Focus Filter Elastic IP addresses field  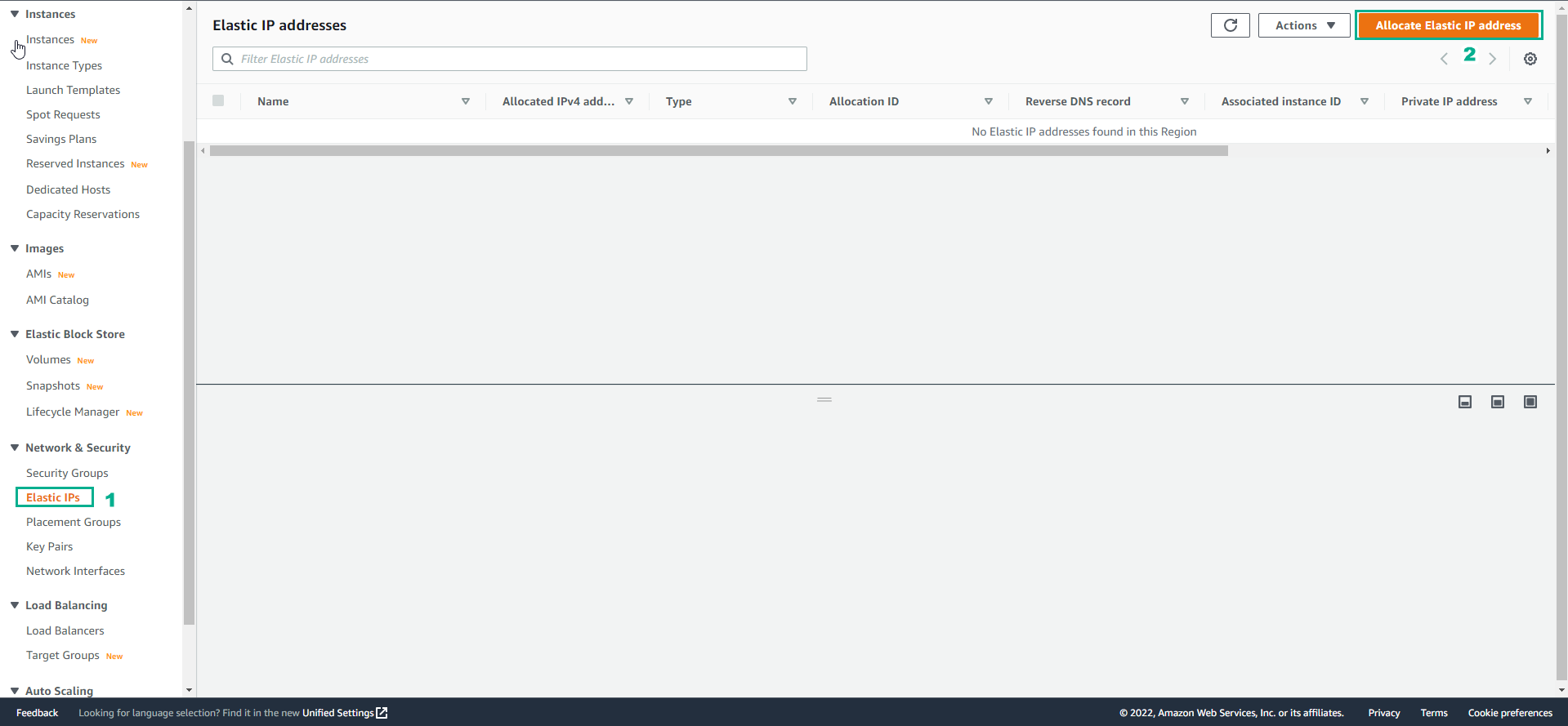[510, 59]
